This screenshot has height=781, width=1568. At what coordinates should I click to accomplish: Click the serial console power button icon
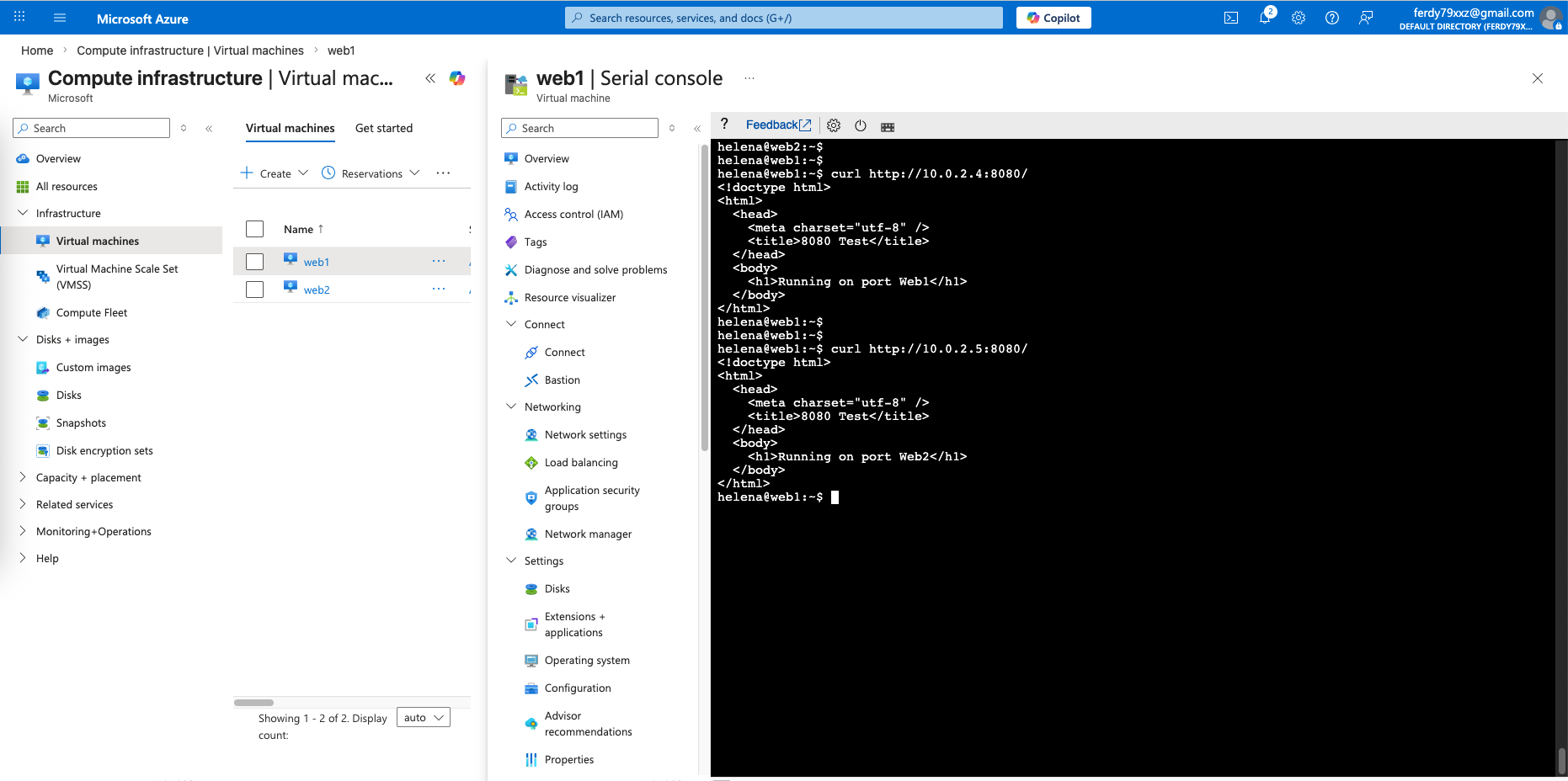tap(861, 125)
